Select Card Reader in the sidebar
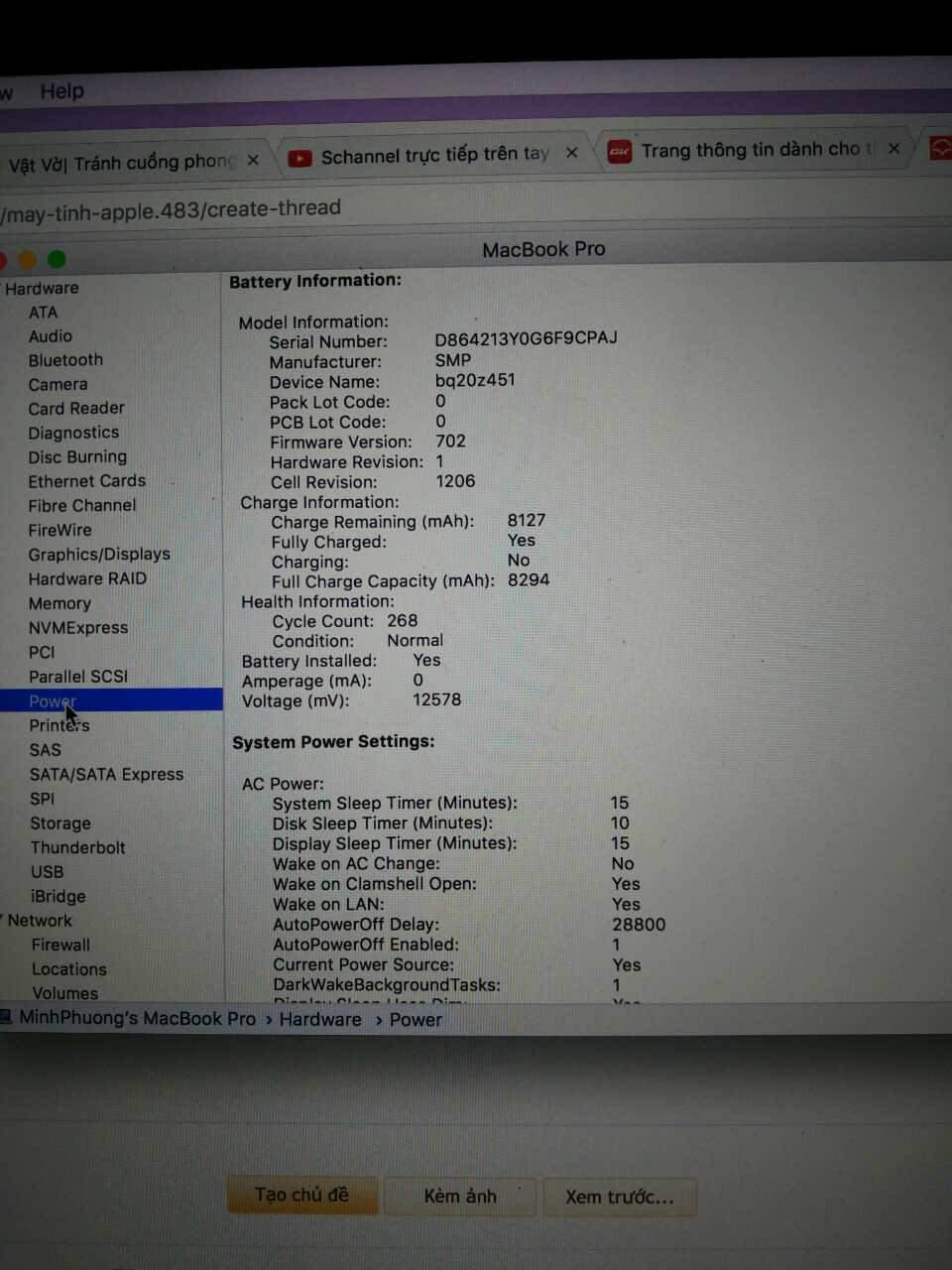Viewport: 952px width, 1270px height. tap(76, 408)
